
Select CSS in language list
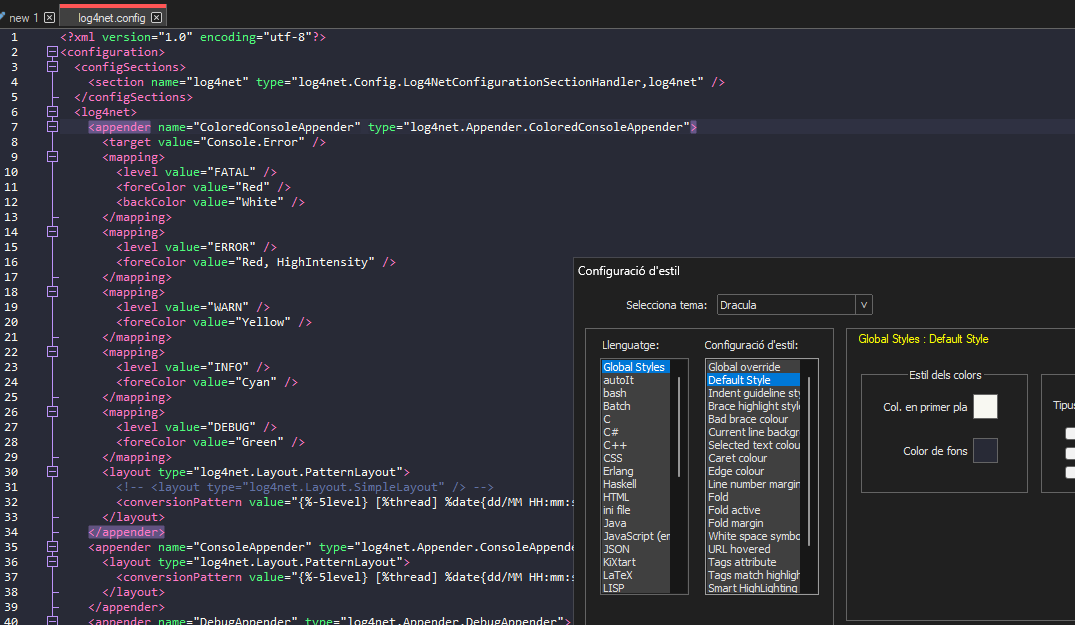click(x=636, y=458)
